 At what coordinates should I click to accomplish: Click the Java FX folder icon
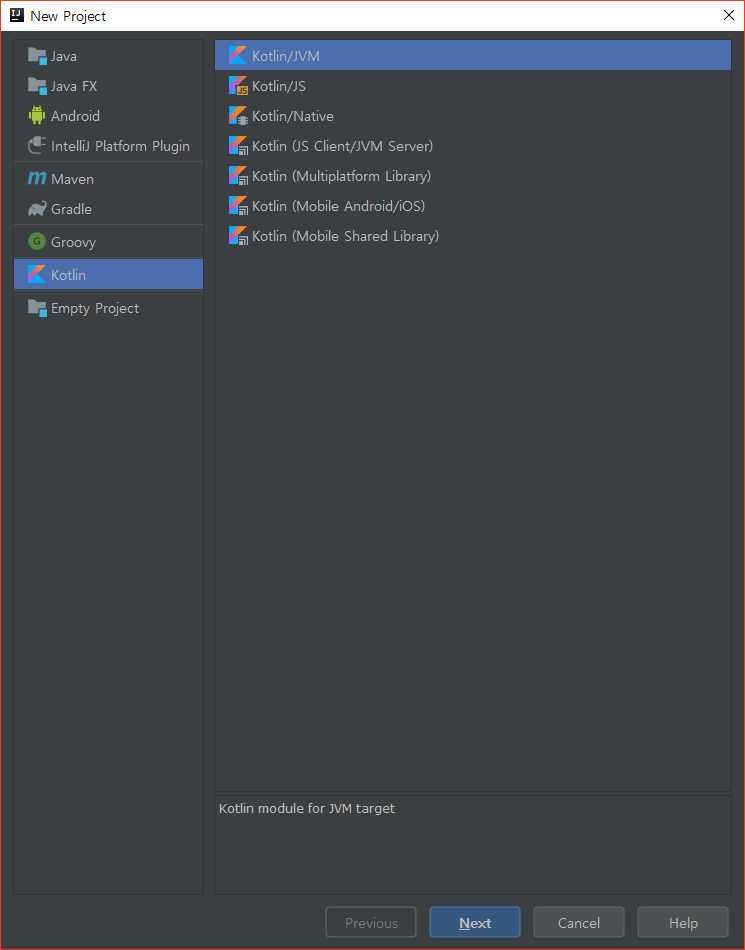pyautogui.click(x=37, y=86)
